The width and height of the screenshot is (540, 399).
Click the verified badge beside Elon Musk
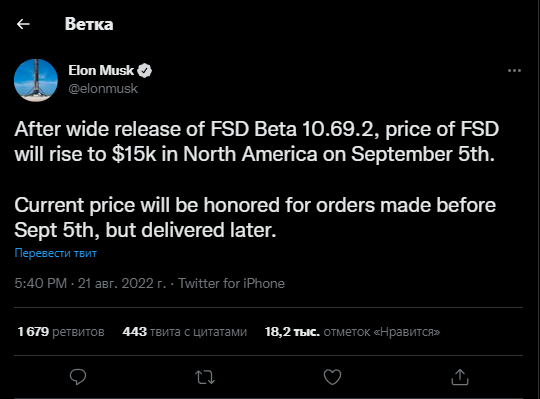click(145, 71)
